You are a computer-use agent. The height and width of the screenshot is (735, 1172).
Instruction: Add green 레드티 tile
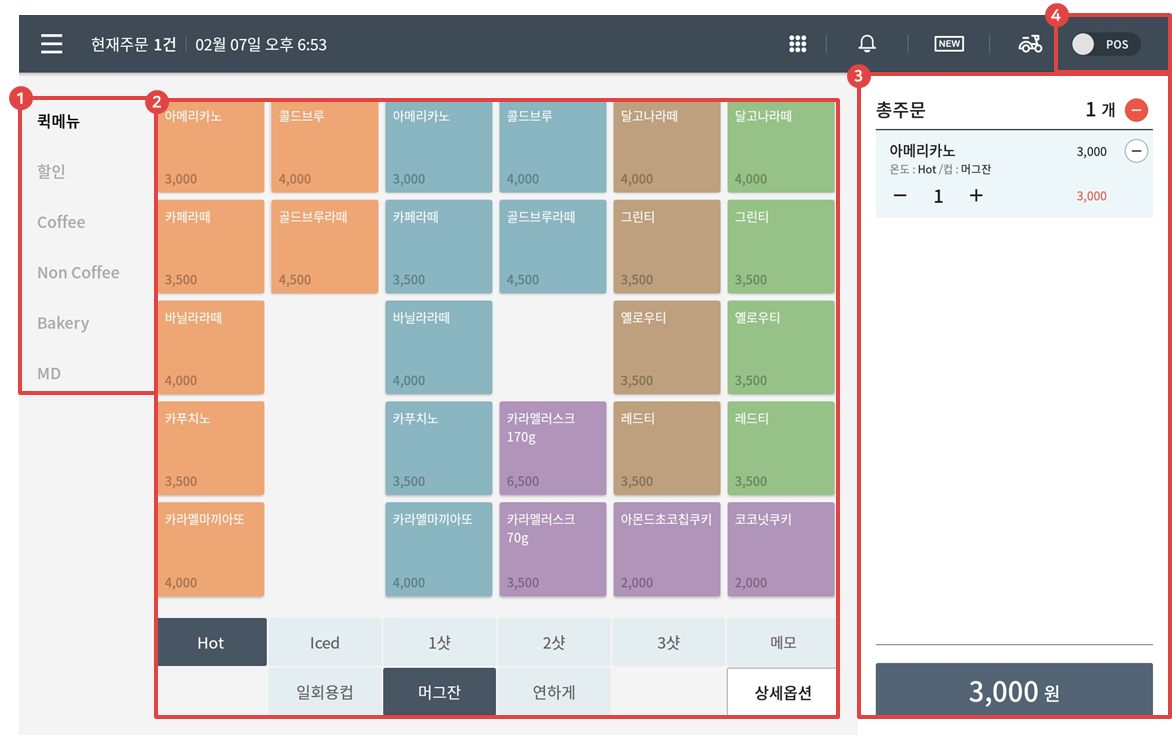pos(781,448)
